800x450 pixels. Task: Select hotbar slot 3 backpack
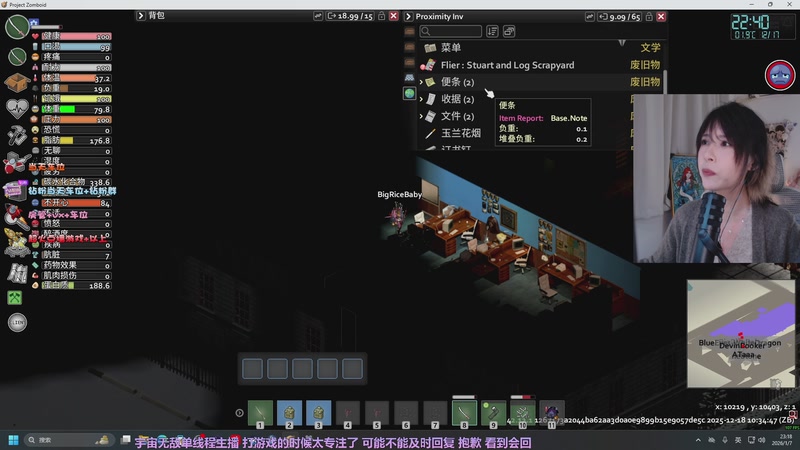pos(318,413)
